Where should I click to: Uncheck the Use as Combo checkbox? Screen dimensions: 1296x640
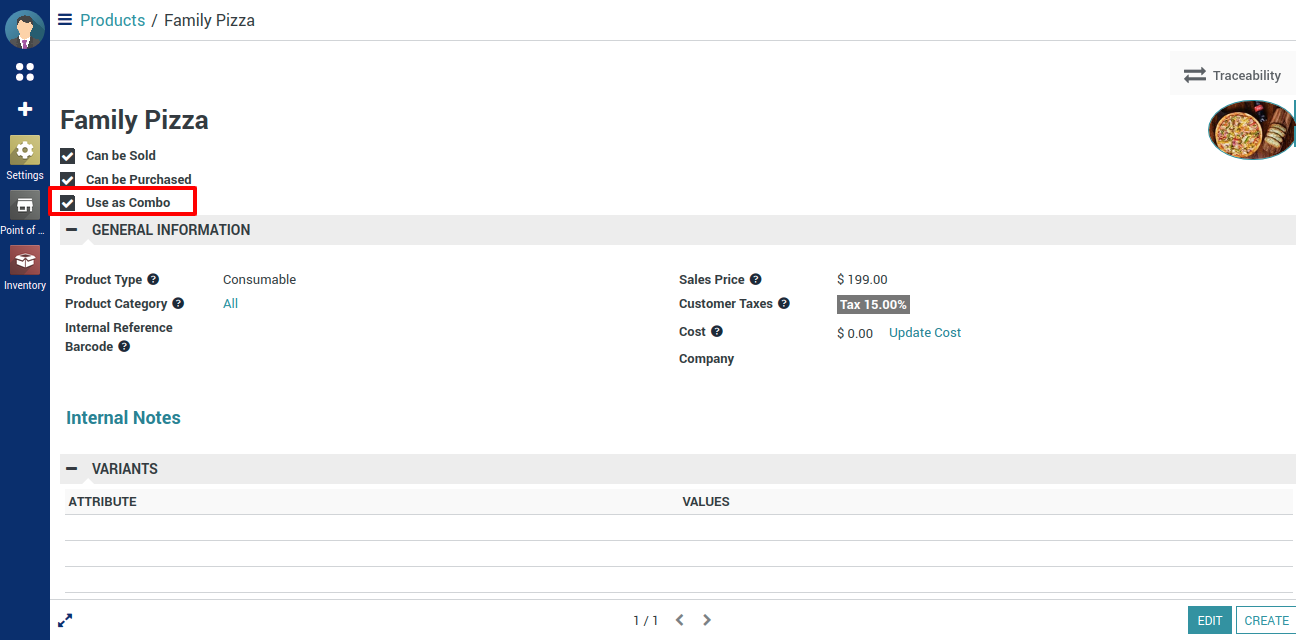[x=68, y=203]
